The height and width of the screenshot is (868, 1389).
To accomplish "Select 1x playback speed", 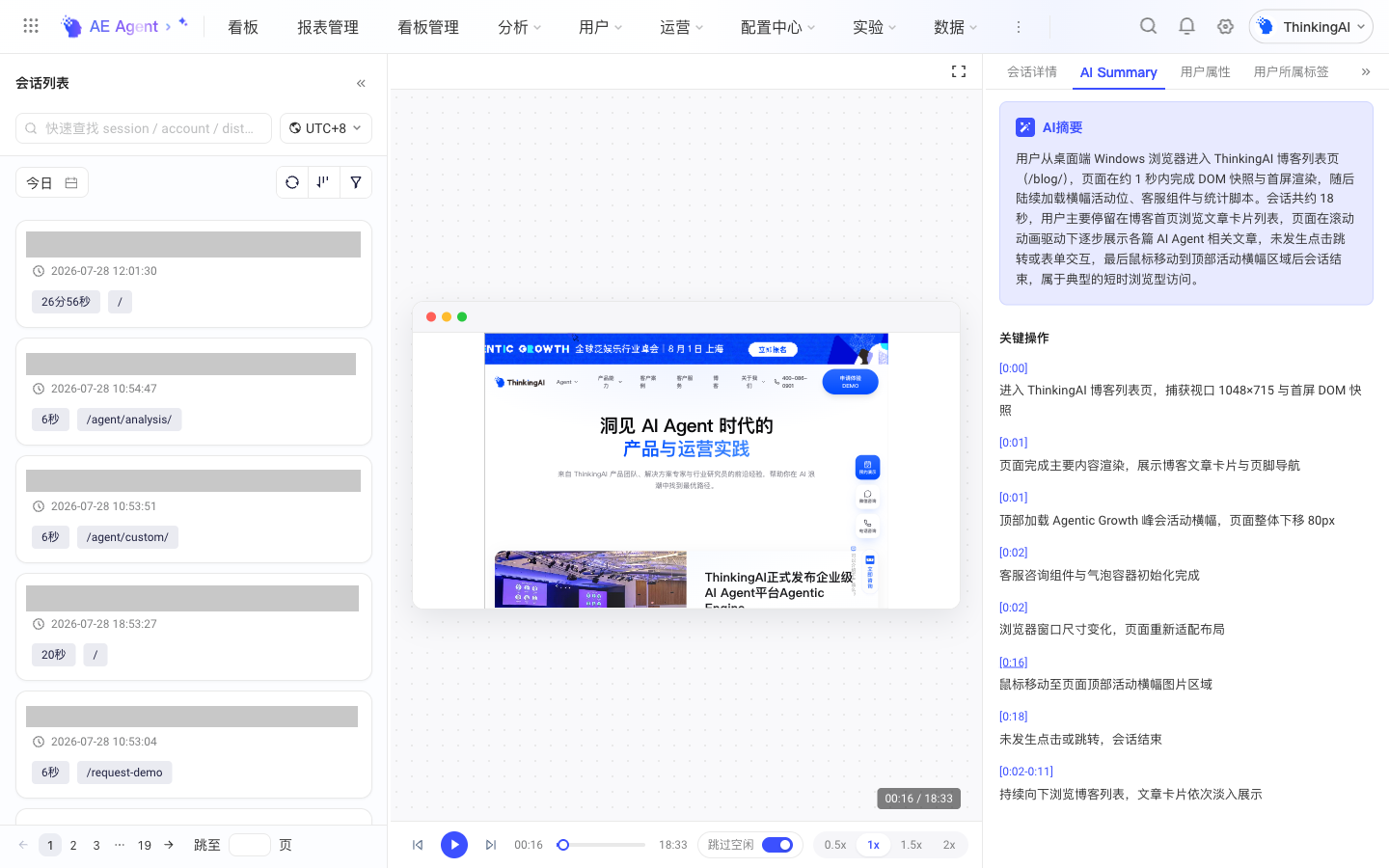I will pos(874,845).
